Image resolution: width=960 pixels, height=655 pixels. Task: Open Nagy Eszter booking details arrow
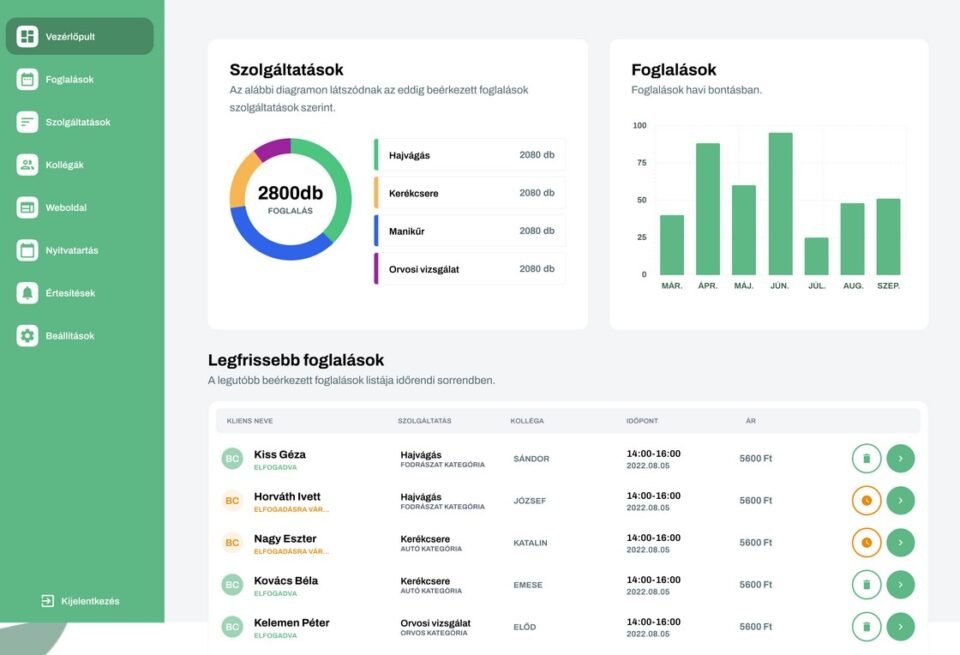click(x=900, y=542)
